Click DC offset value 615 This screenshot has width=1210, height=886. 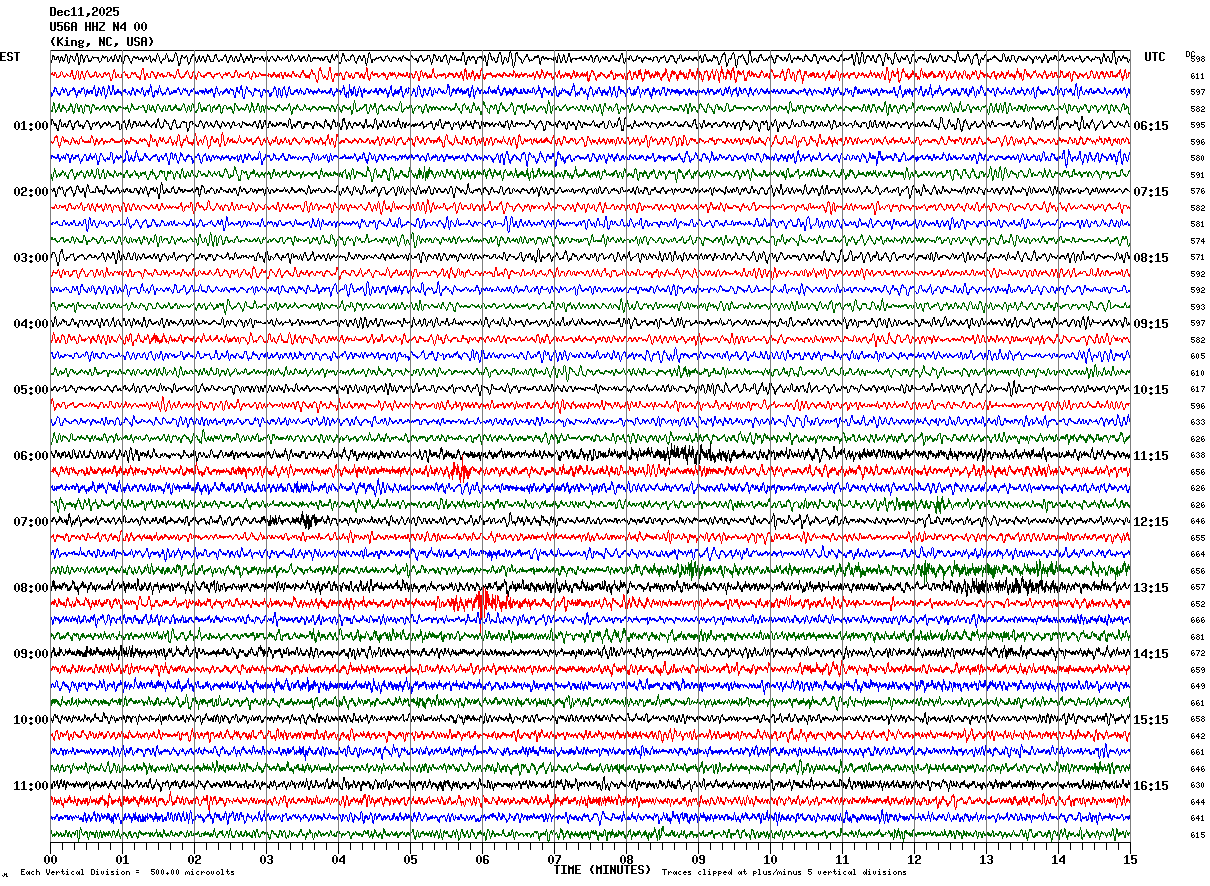[x=1197, y=835]
